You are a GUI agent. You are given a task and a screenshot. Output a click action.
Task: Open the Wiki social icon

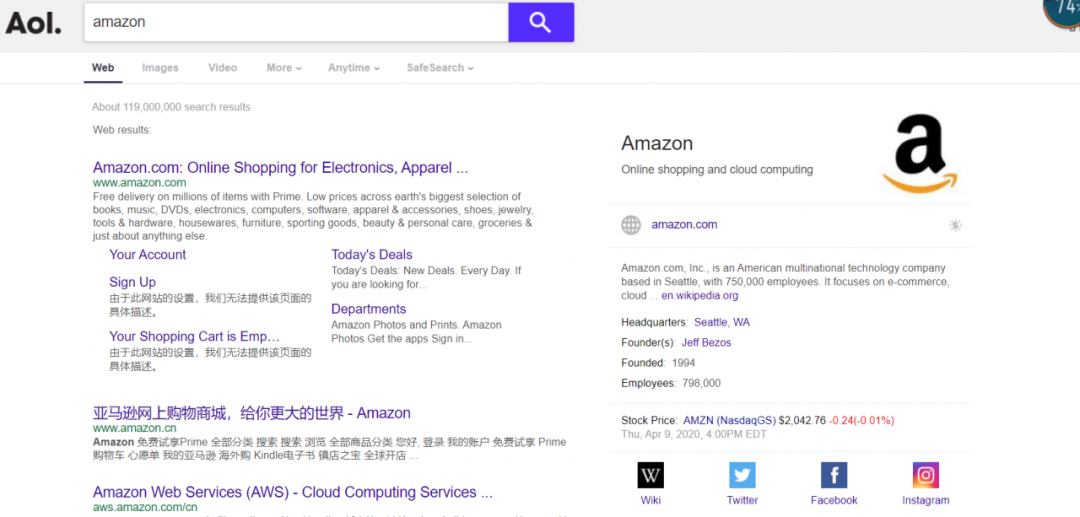click(650, 475)
